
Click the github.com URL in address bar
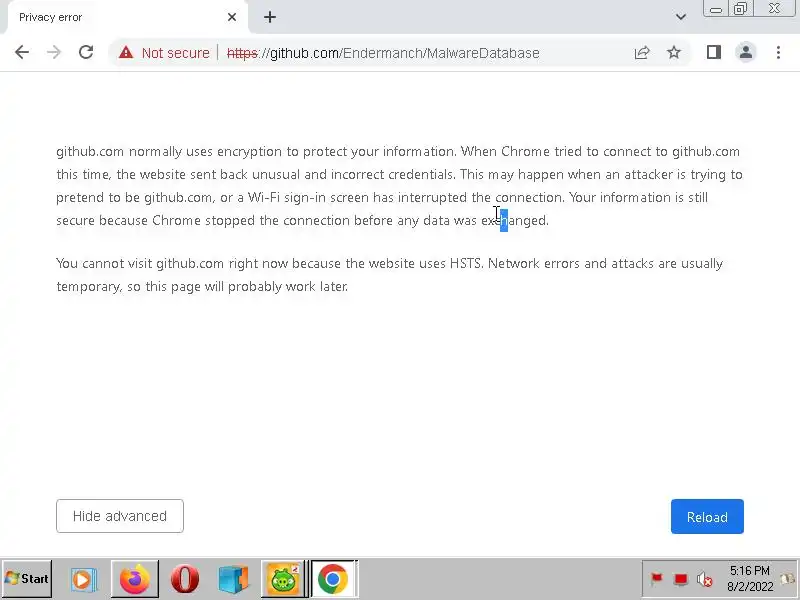[x=383, y=53]
